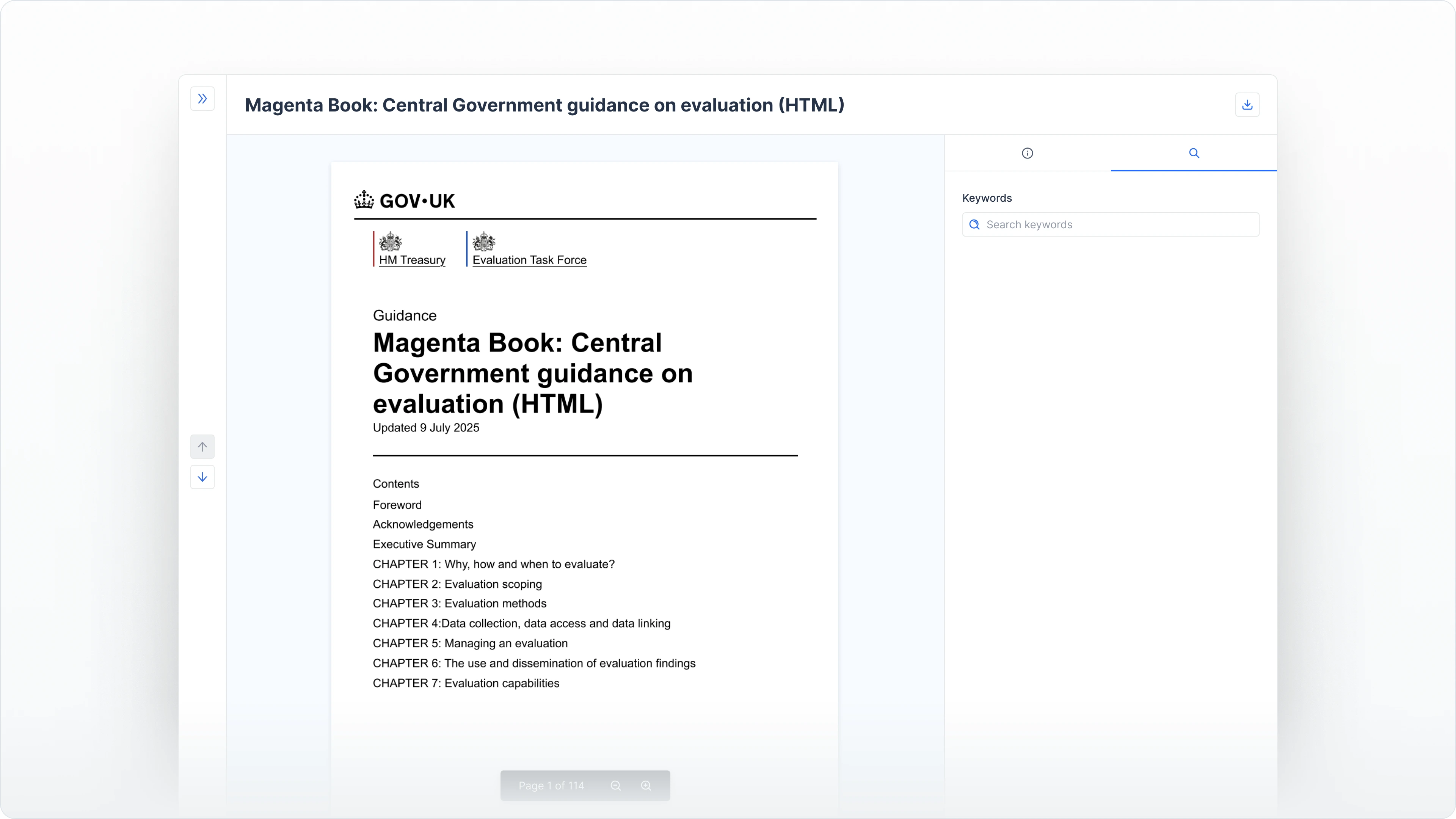Image resolution: width=1456 pixels, height=819 pixels.
Task: Switch to the keyword search tab
Action: click(x=1194, y=153)
